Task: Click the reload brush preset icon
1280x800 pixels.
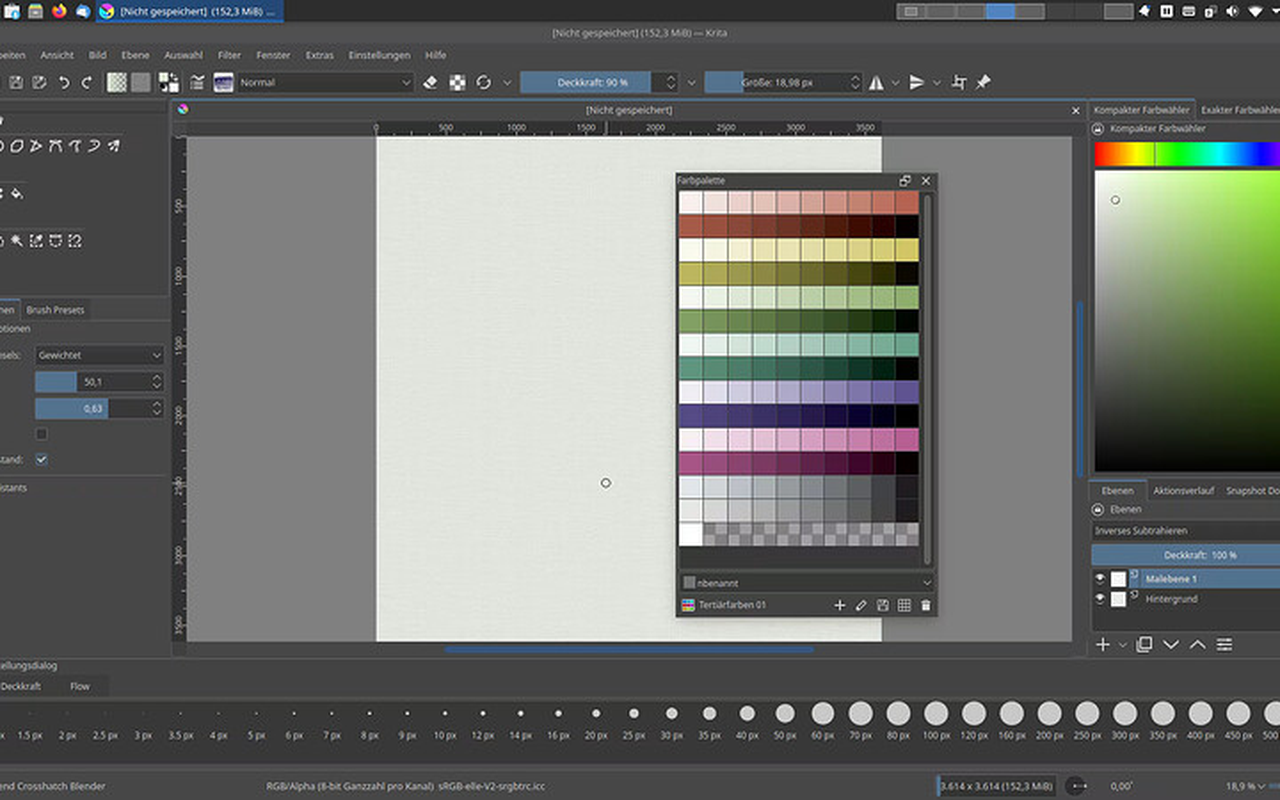Action: (x=484, y=83)
